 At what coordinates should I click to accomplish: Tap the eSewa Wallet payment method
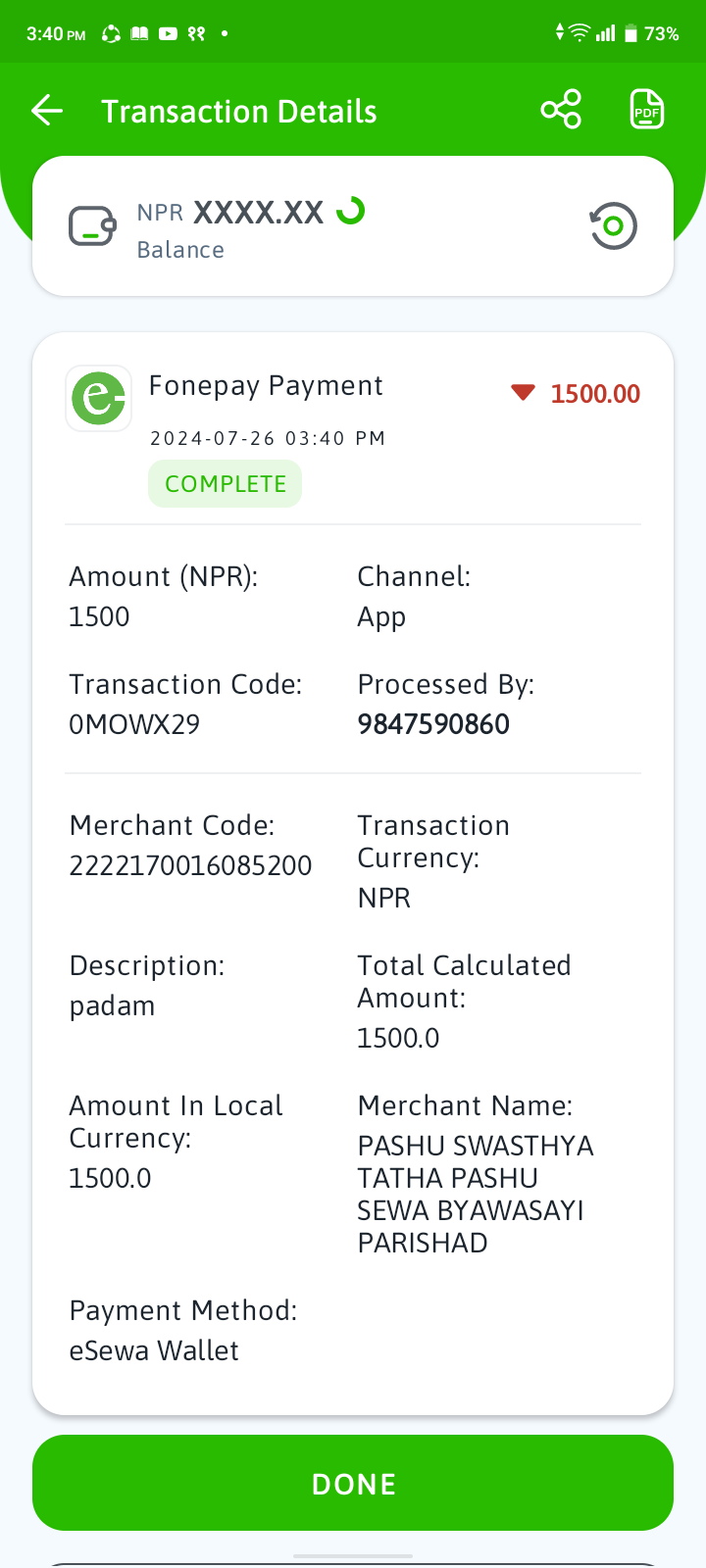click(x=154, y=1350)
